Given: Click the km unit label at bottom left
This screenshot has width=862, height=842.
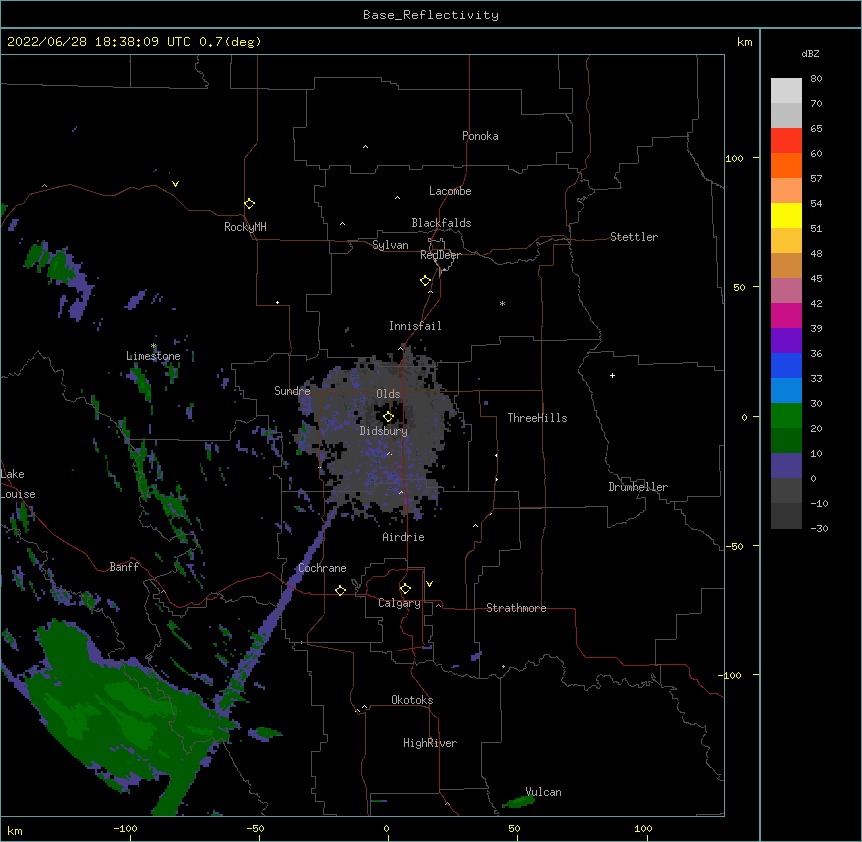Looking at the screenshot, I should tap(15, 830).
